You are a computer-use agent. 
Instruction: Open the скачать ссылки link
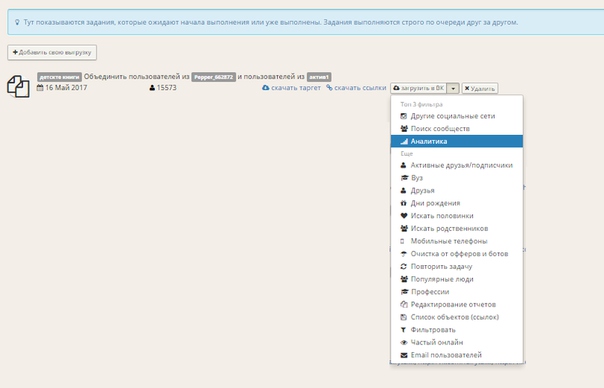356,88
